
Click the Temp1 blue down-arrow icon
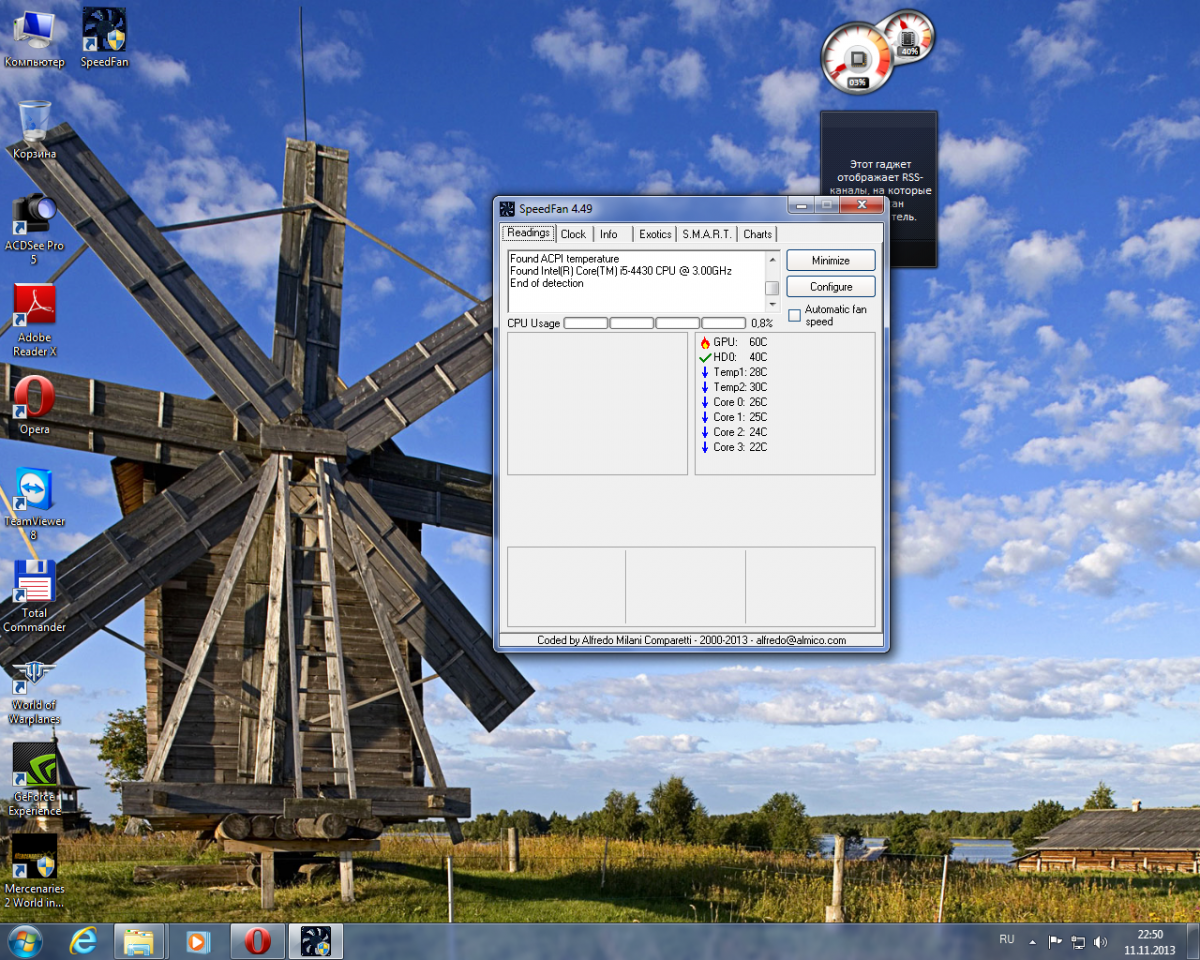click(705, 372)
